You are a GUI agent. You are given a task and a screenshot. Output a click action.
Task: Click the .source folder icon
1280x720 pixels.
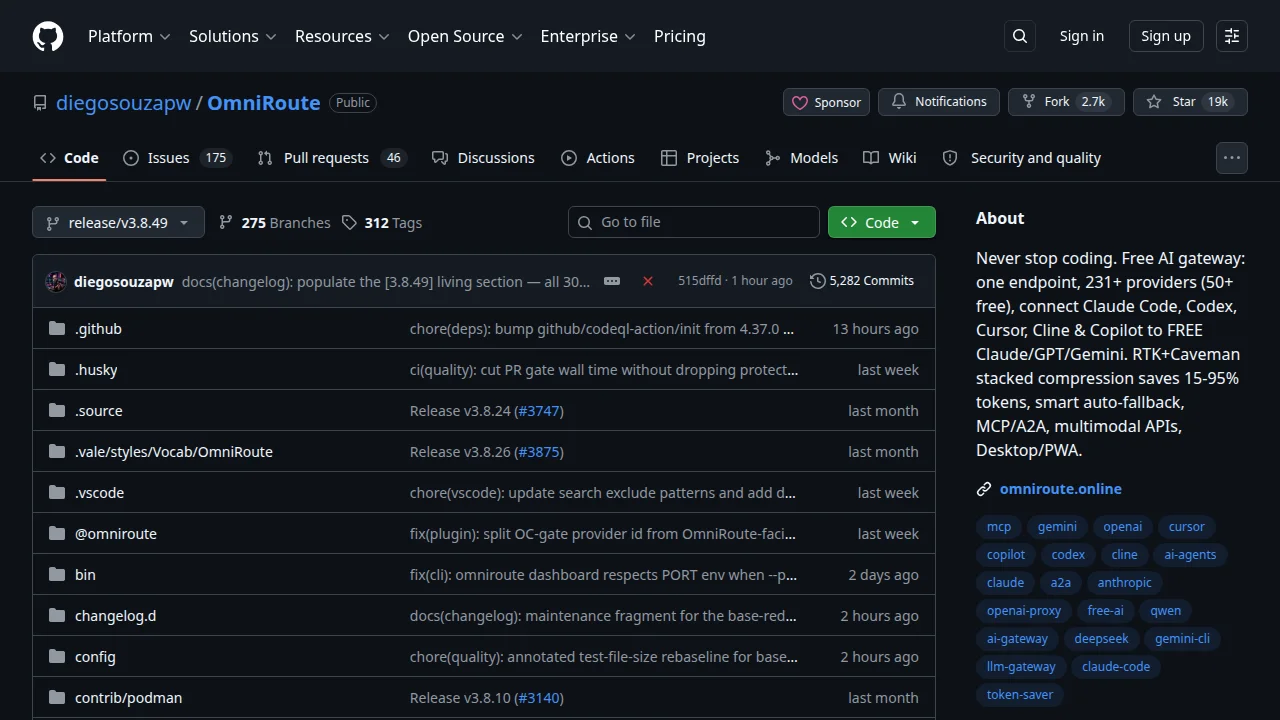(x=57, y=411)
